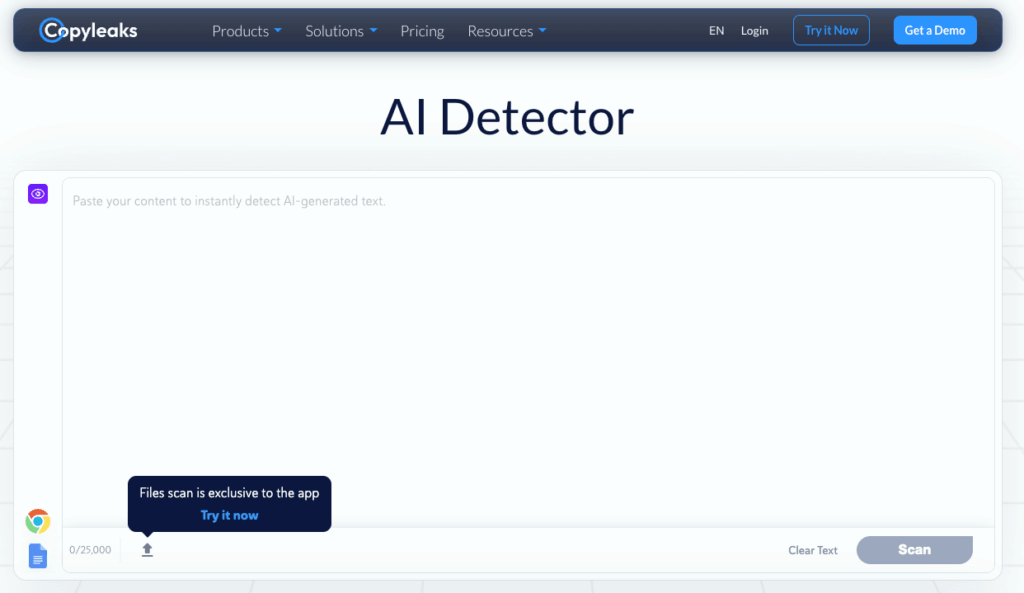Click the Get a Demo button

point(935,30)
